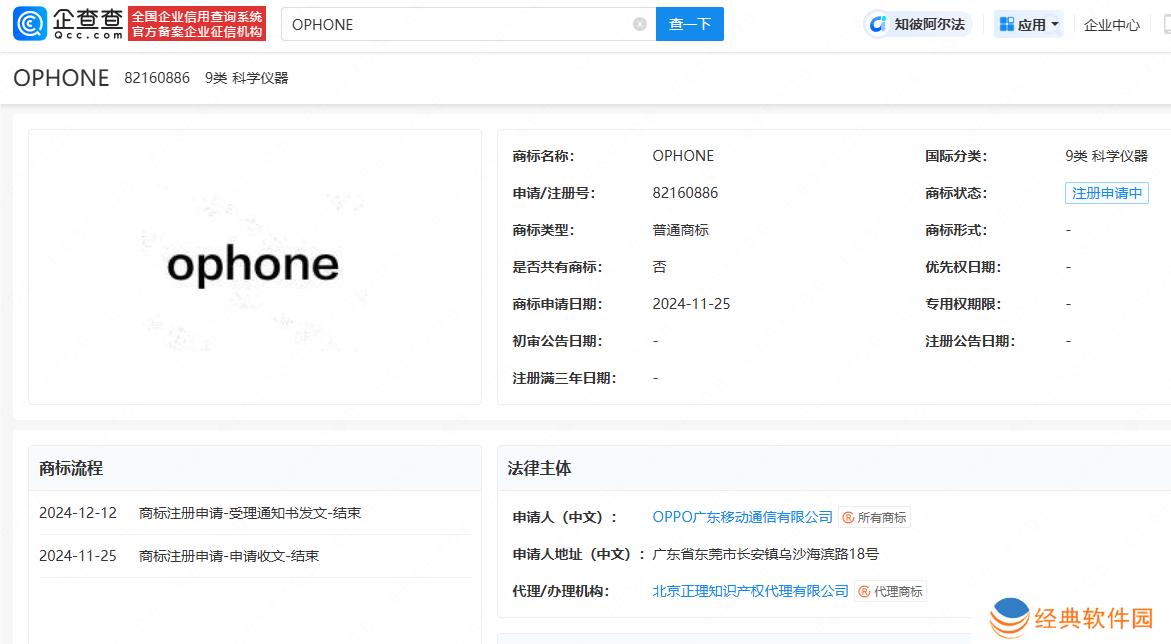
Task: Click the ophone trademark image
Action: pyautogui.click(x=254, y=266)
